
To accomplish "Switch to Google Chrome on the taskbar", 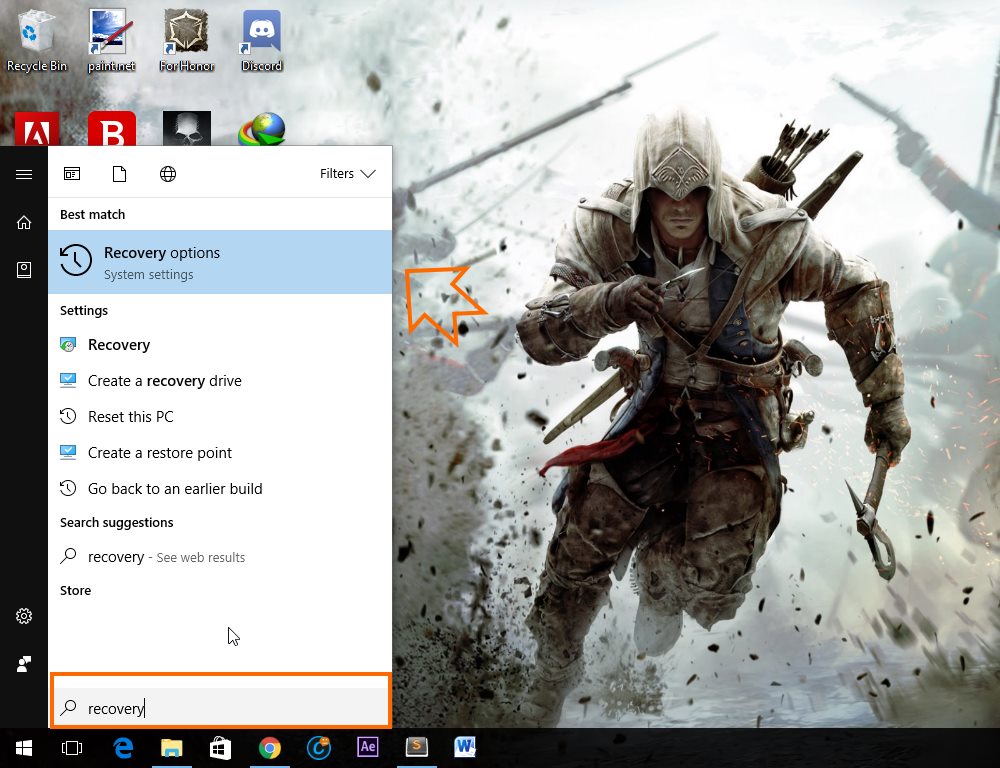I will pos(270,748).
